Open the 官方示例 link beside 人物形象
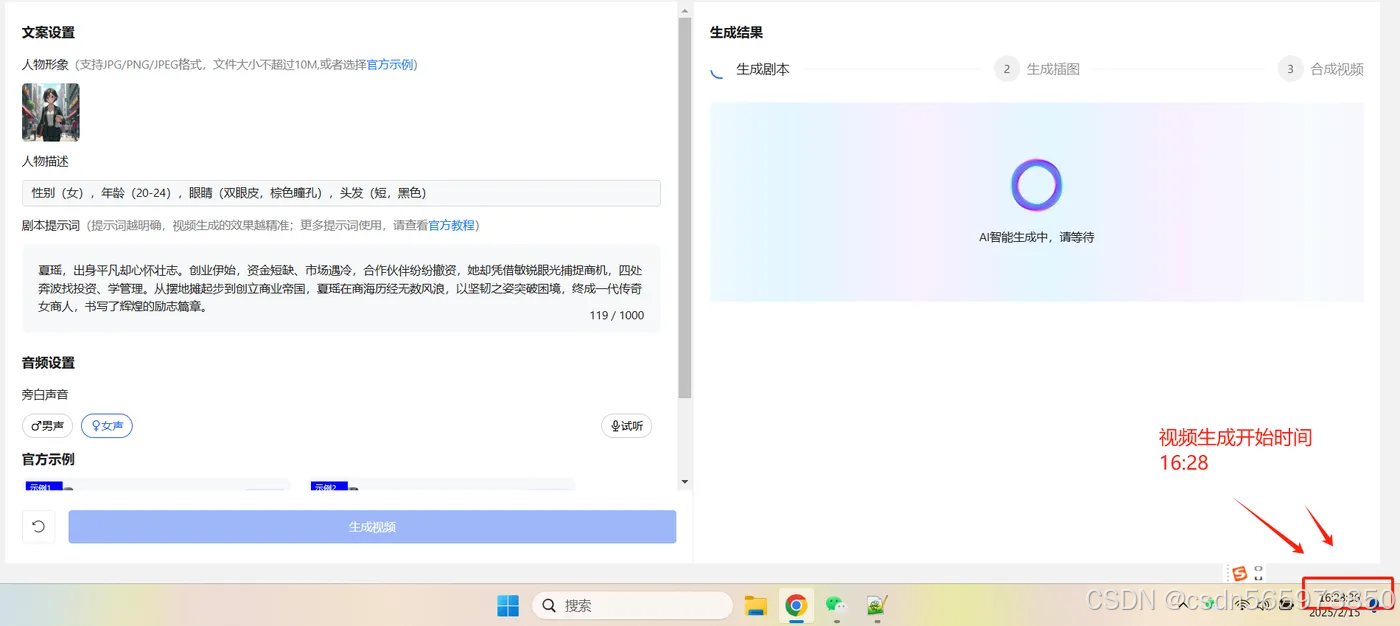Screen dimensions: 1400x626 (x=390, y=64)
